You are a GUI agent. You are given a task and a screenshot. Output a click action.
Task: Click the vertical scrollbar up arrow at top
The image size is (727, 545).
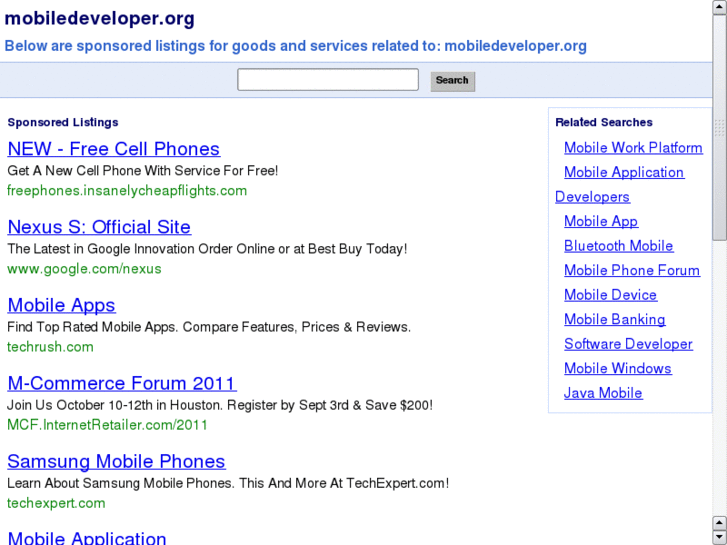(x=720, y=7)
